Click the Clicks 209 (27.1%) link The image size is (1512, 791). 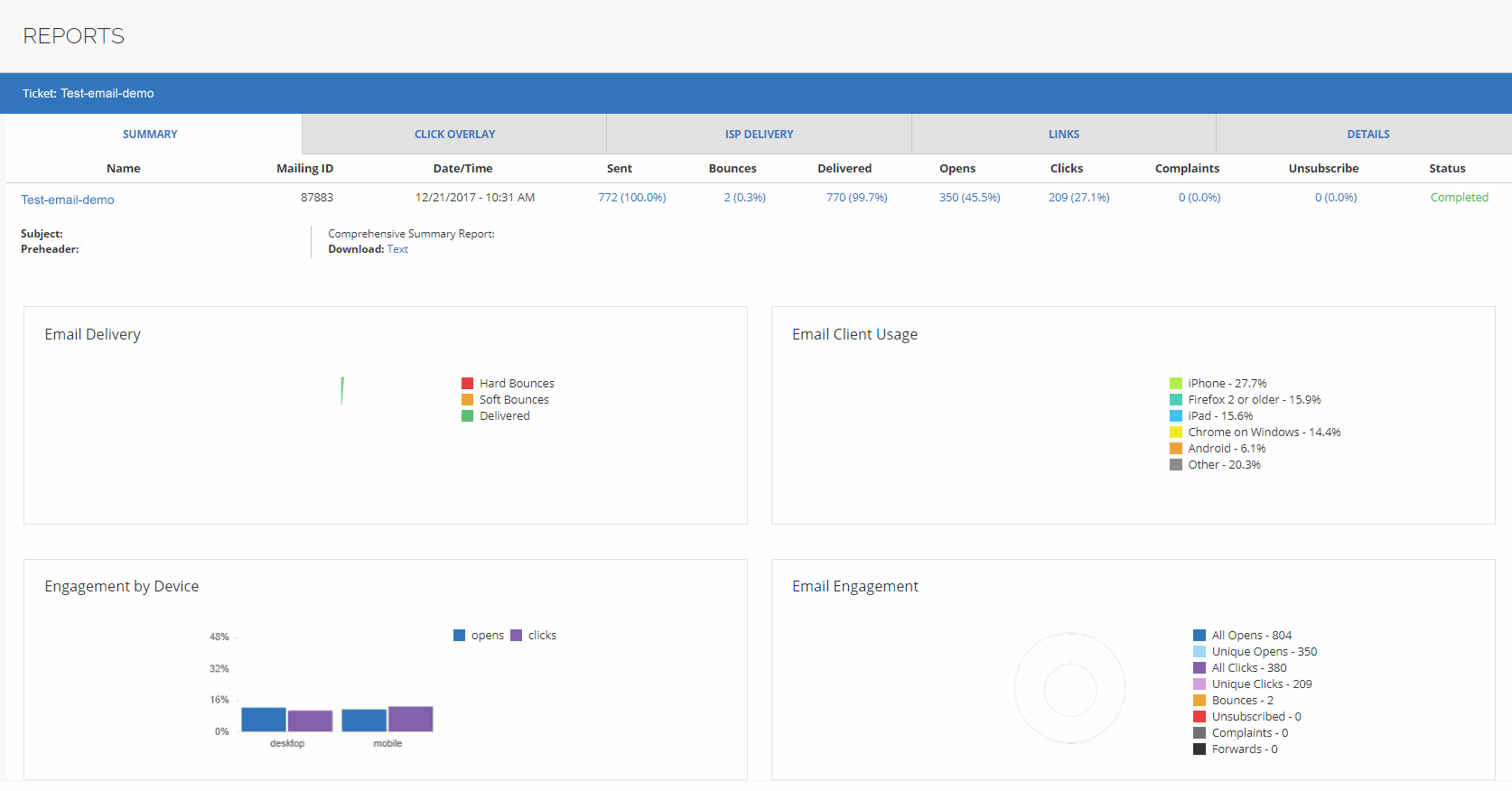point(1078,198)
